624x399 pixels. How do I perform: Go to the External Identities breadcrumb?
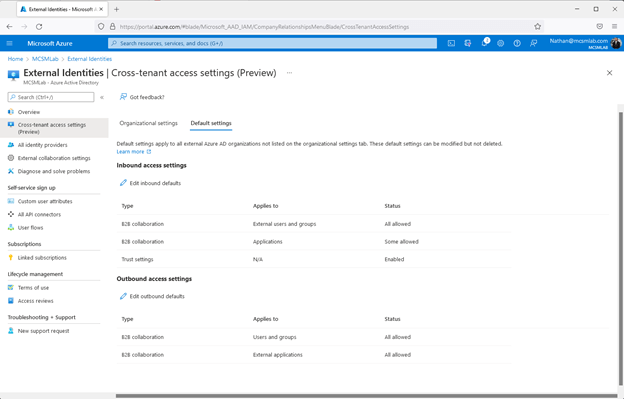click(90, 59)
